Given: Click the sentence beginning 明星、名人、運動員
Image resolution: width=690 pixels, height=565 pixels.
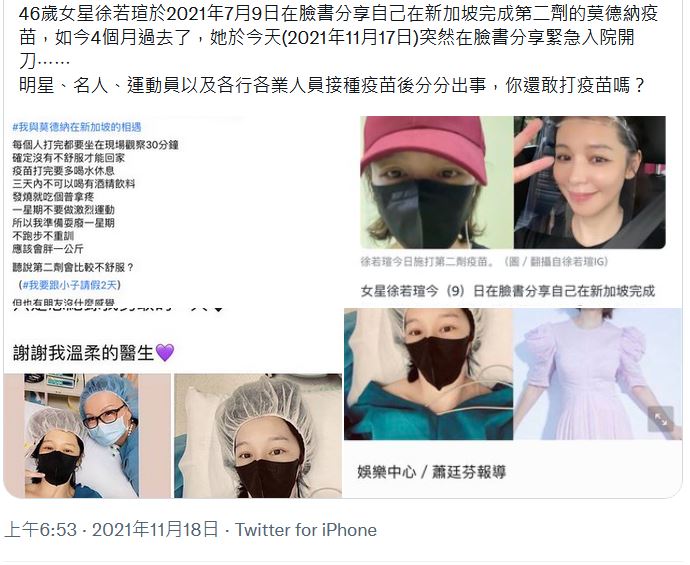Looking at the screenshot, I should [332, 85].
